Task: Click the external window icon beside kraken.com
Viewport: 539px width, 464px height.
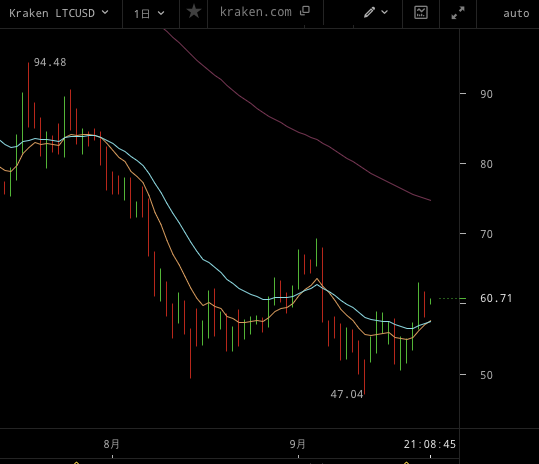Action: tap(305, 11)
